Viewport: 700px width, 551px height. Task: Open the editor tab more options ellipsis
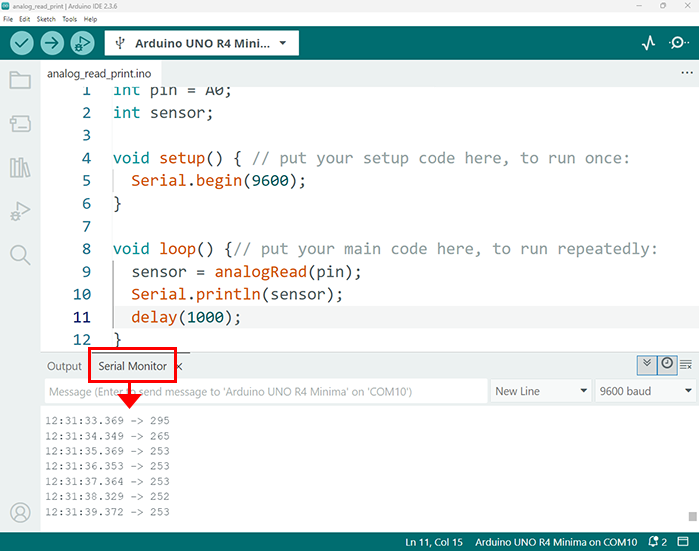tap(687, 73)
